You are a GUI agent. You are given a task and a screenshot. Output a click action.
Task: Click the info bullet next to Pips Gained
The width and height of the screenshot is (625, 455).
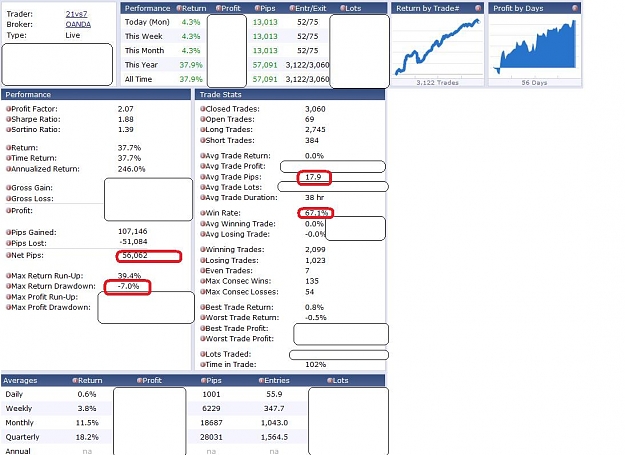click(8, 232)
